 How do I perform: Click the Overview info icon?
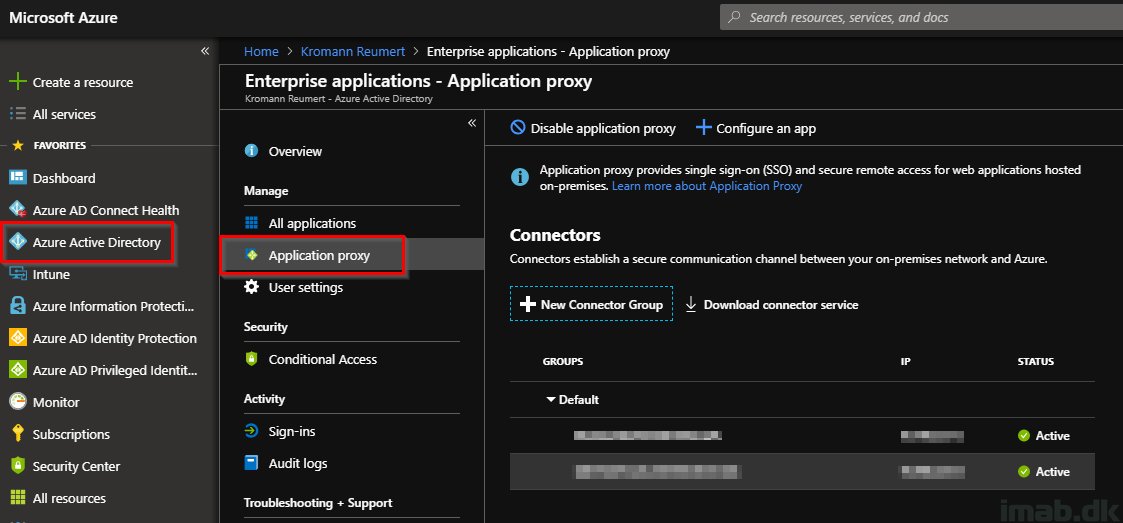pos(251,151)
